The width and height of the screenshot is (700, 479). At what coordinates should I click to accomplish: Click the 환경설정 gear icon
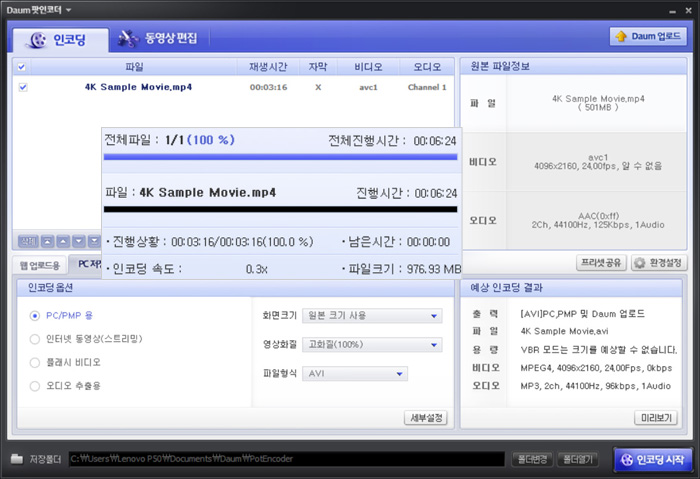coord(640,263)
